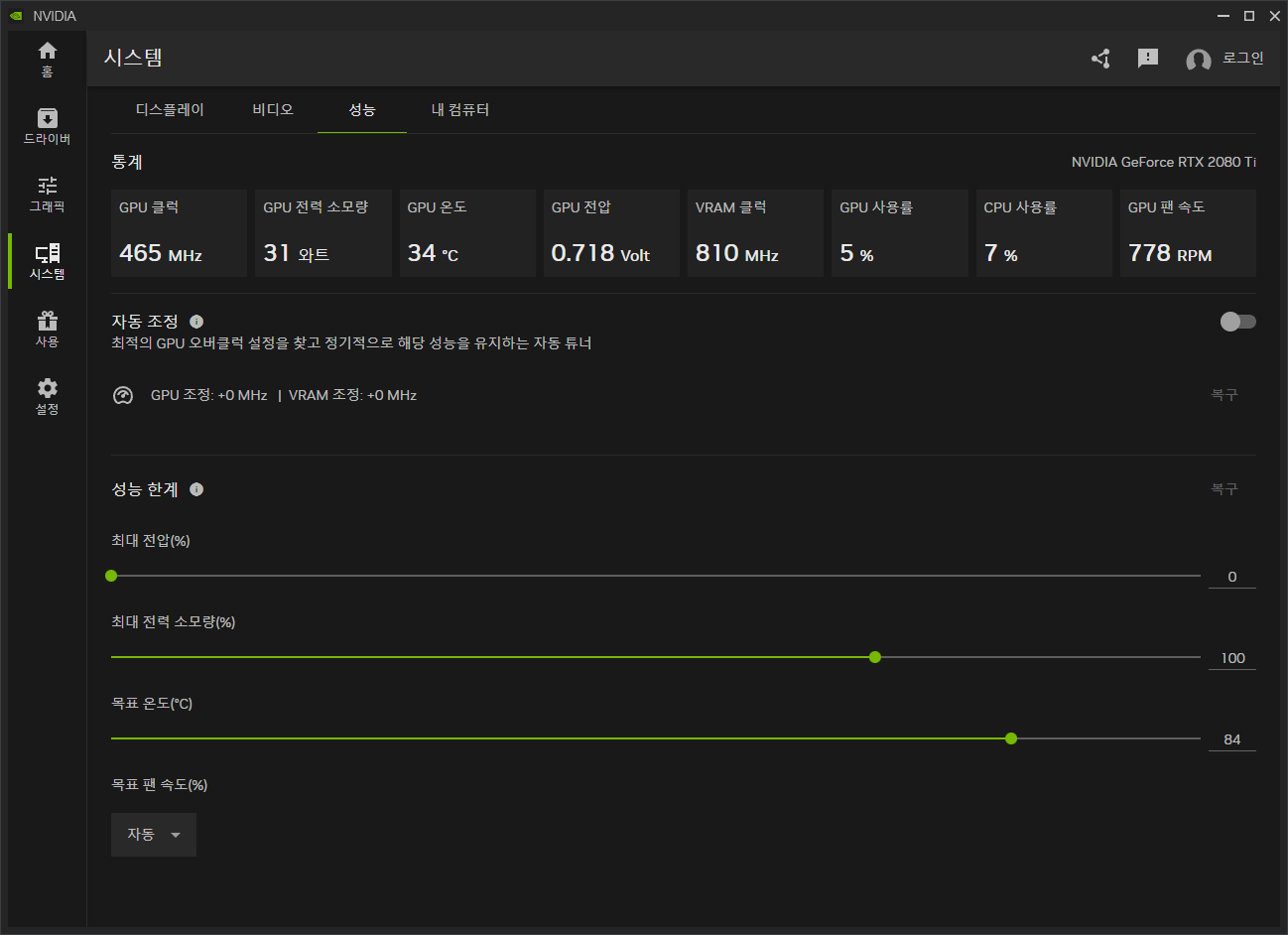Open the 드라이버 (Drivers) section

pyautogui.click(x=47, y=126)
